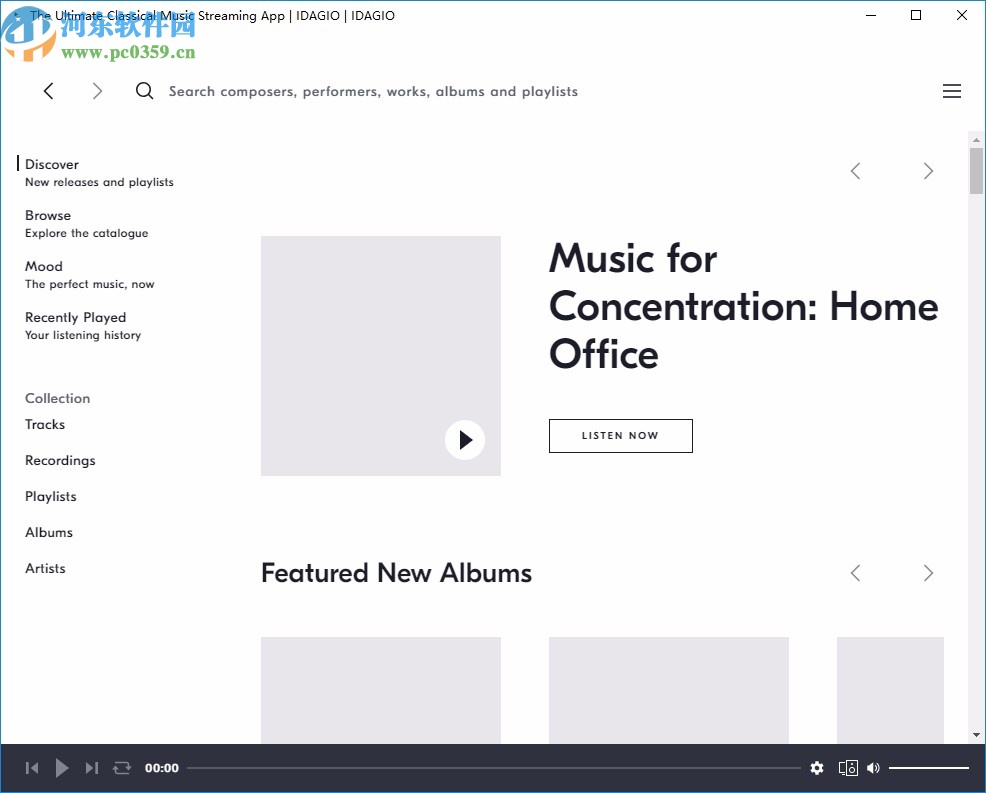Focus the search composers input field

tap(373, 91)
